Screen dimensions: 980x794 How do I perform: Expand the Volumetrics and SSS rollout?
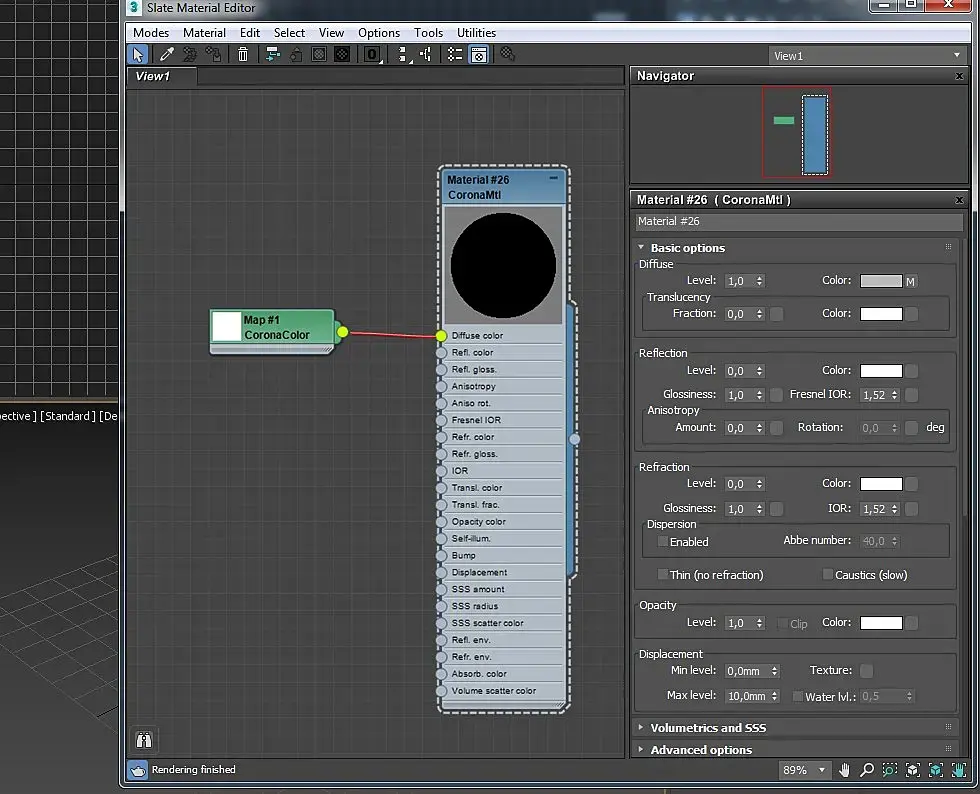point(708,728)
